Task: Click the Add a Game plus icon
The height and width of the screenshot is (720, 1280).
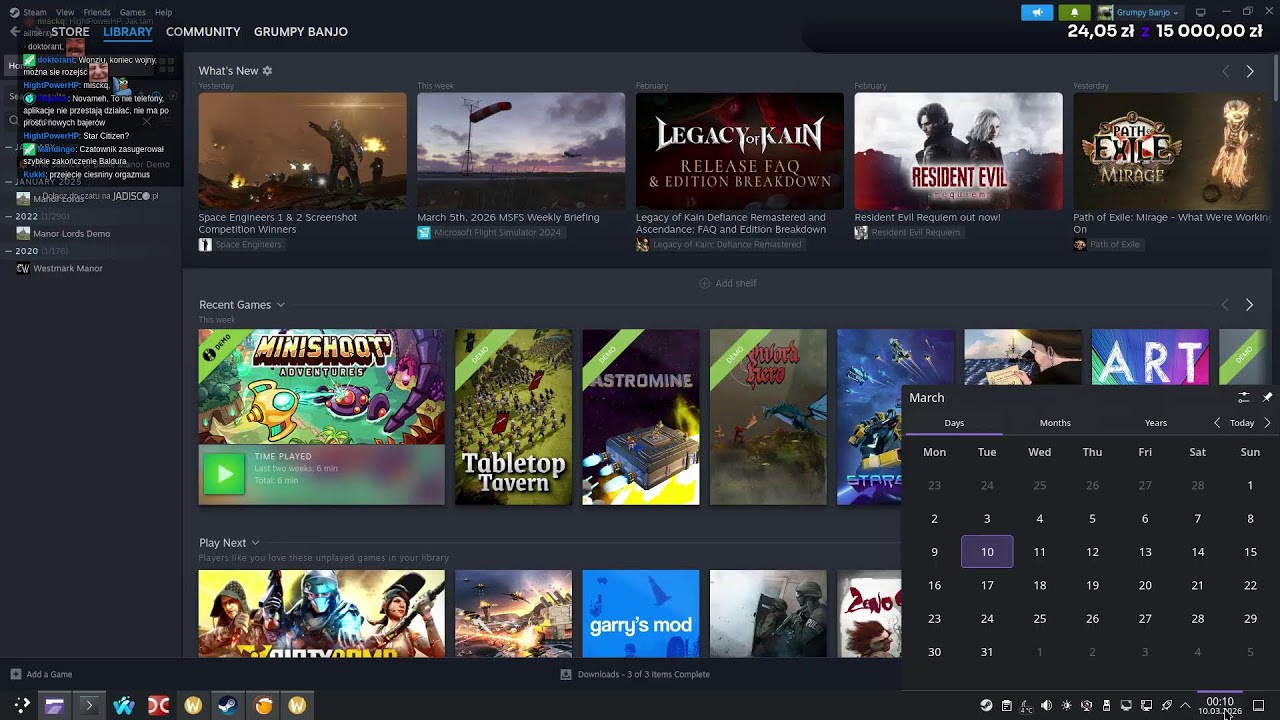Action: coord(15,674)
